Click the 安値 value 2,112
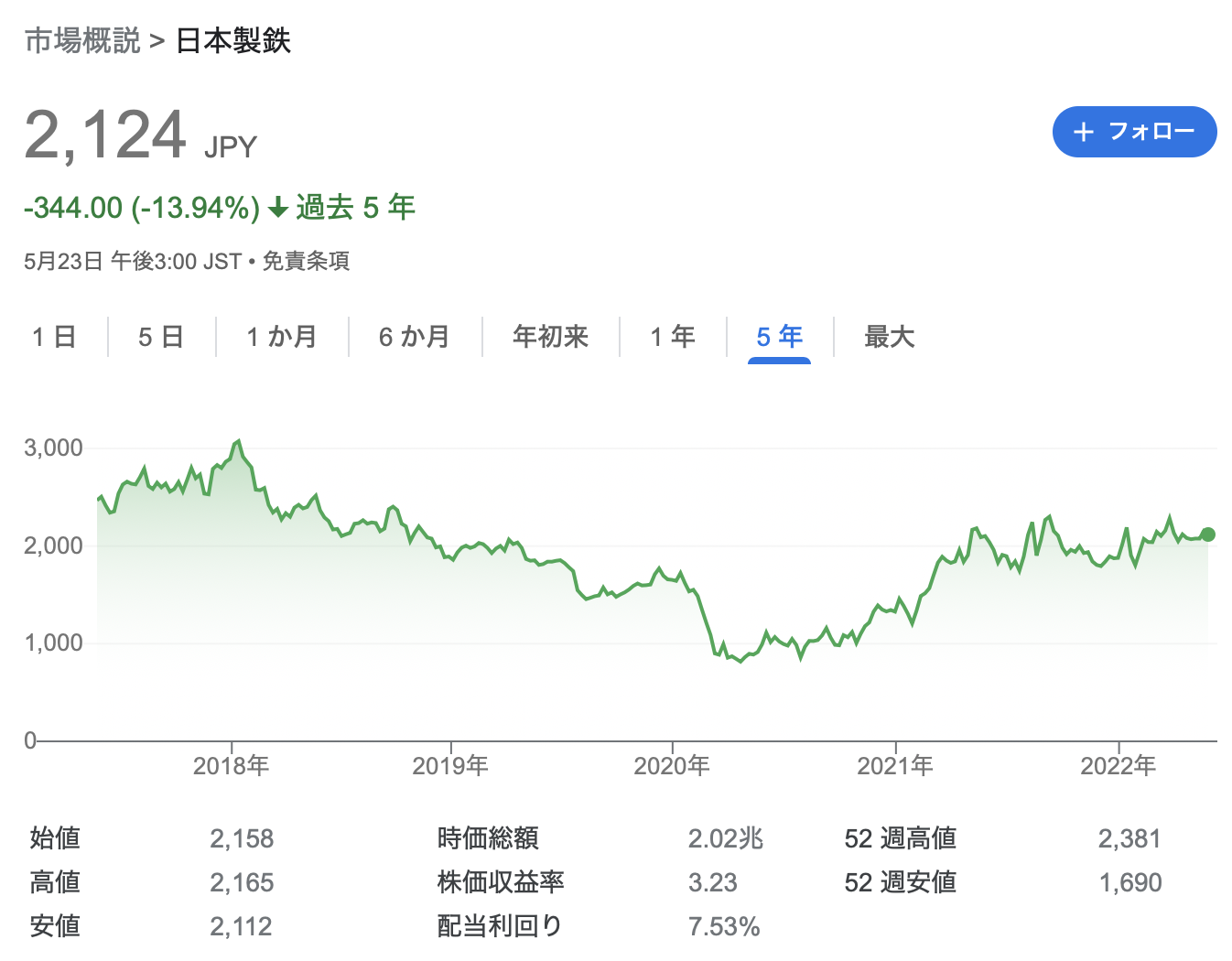Viewport: 1232px width, 961px height. coord(242,926)
